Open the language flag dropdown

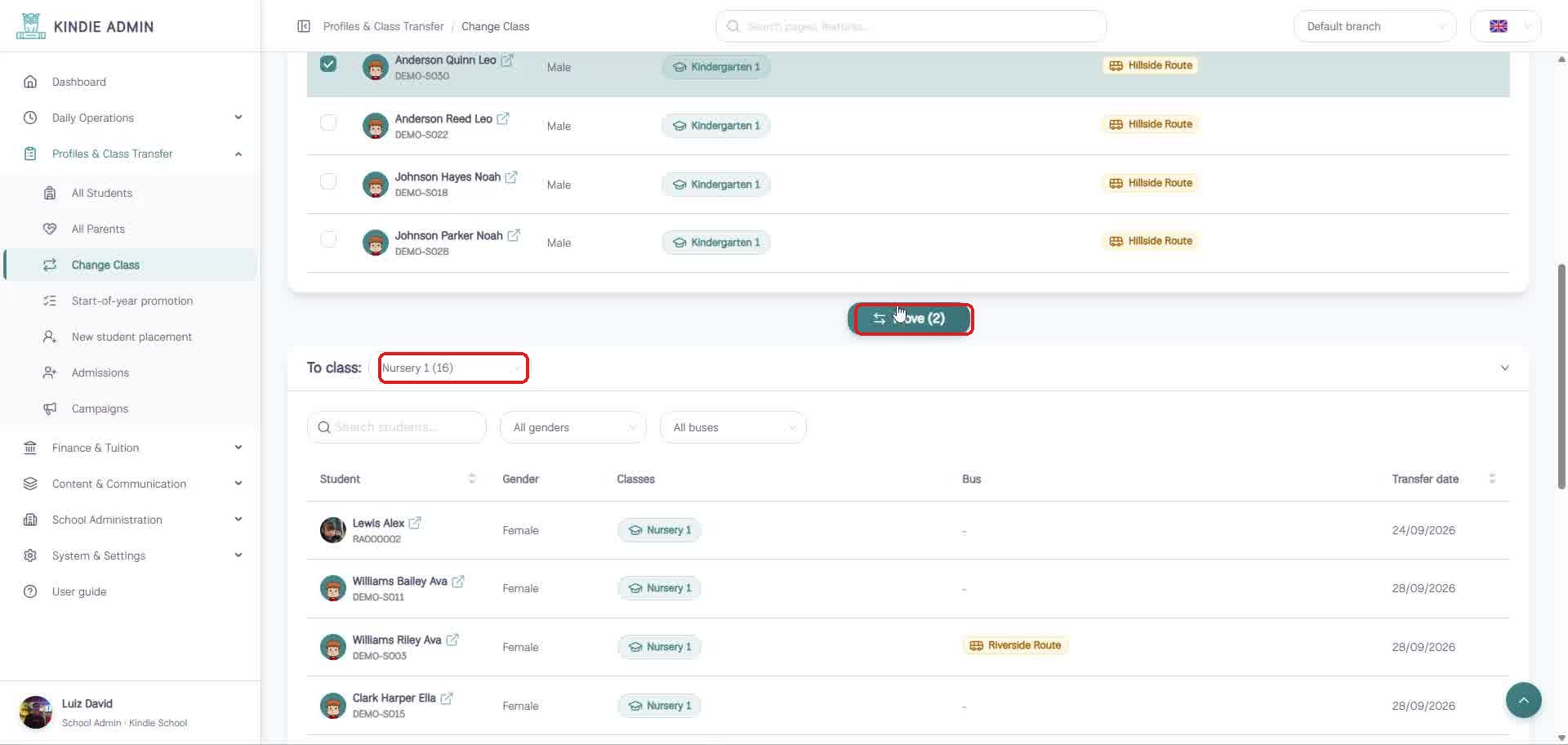1506,26
